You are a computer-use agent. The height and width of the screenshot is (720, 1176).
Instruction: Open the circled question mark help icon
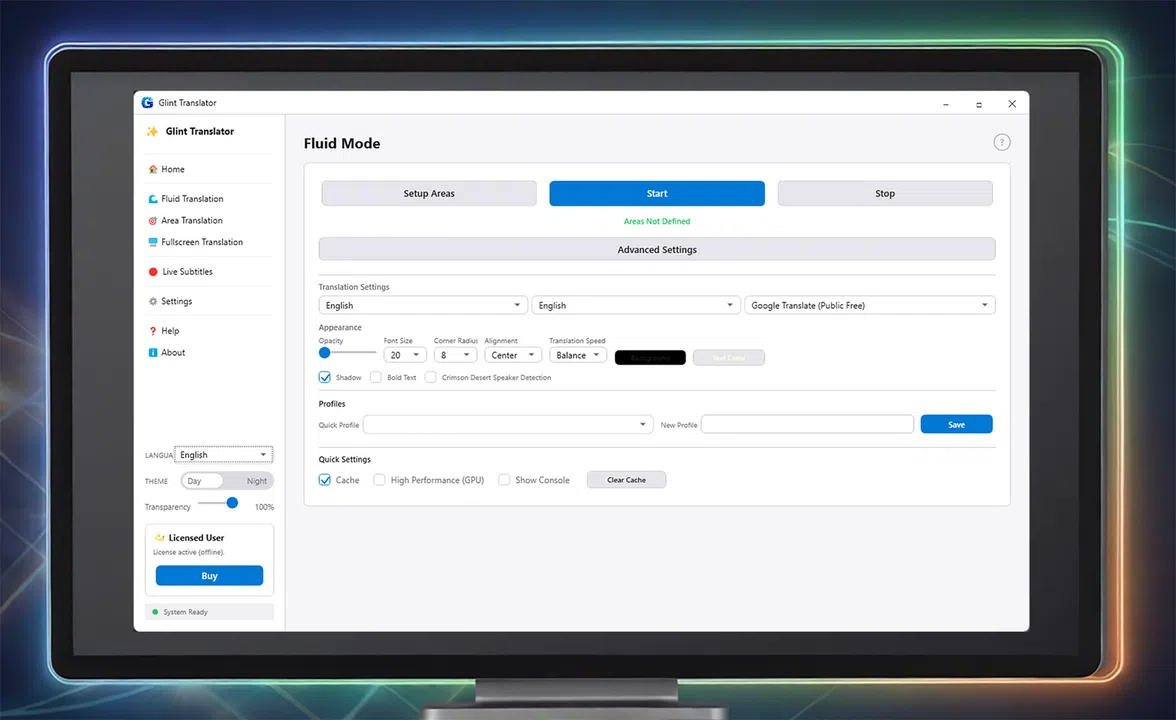point(1002,142)
